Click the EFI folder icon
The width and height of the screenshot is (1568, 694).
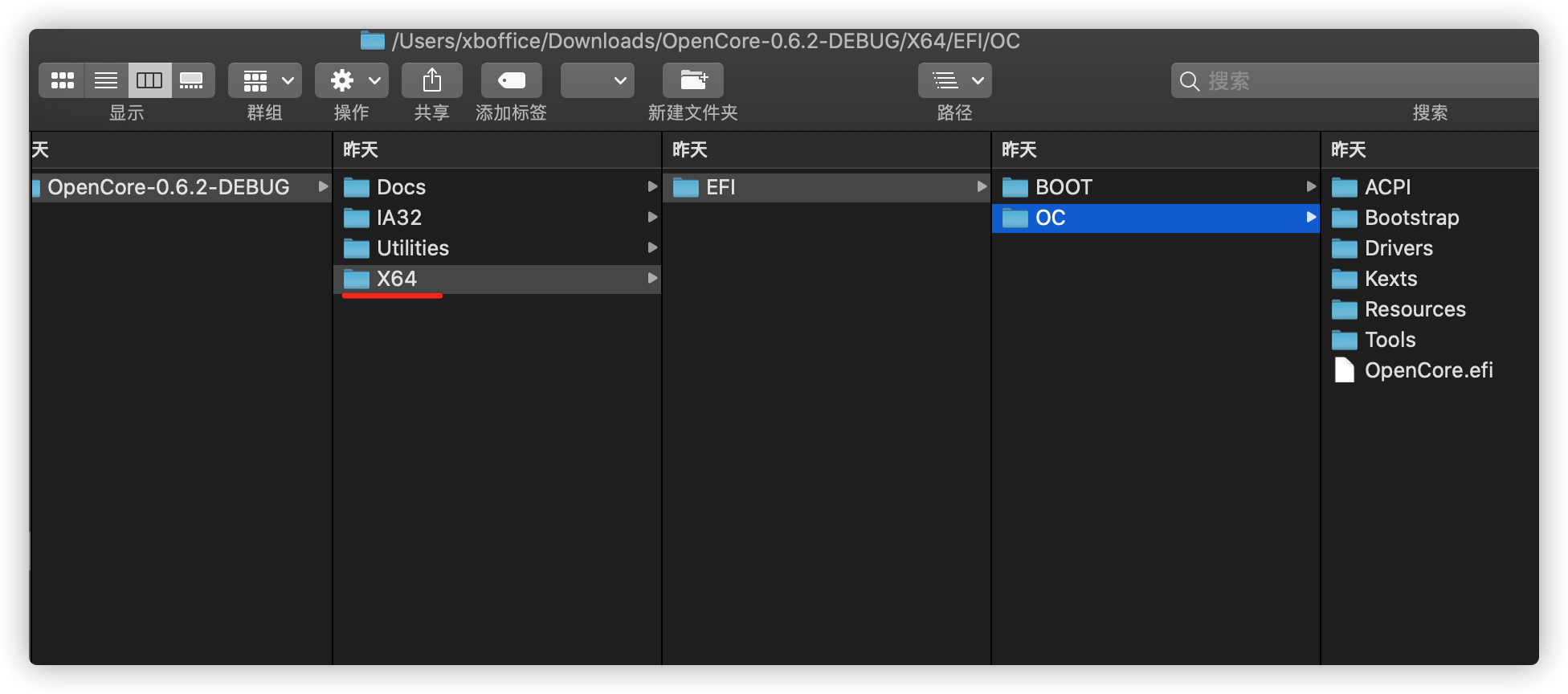click(686, 188)
